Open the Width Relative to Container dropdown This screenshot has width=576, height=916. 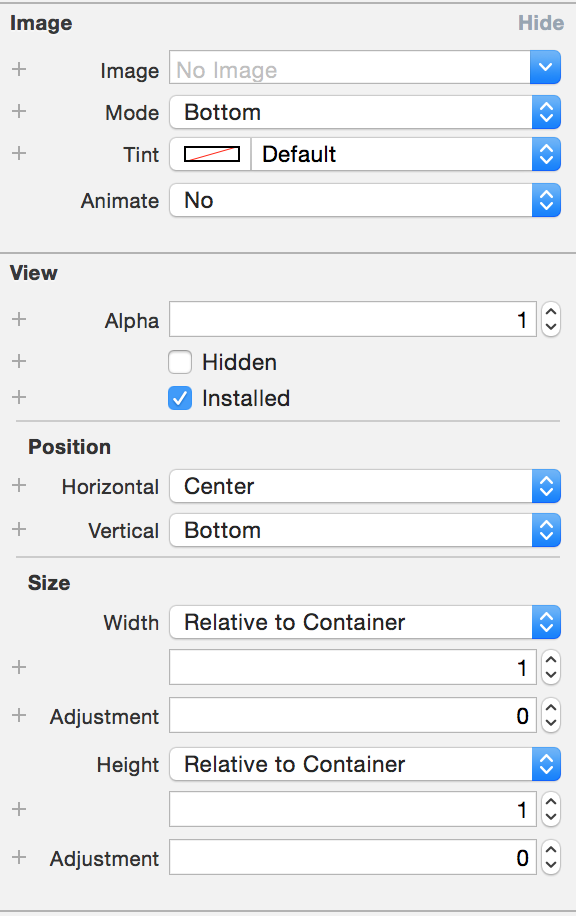pos(365,622)
